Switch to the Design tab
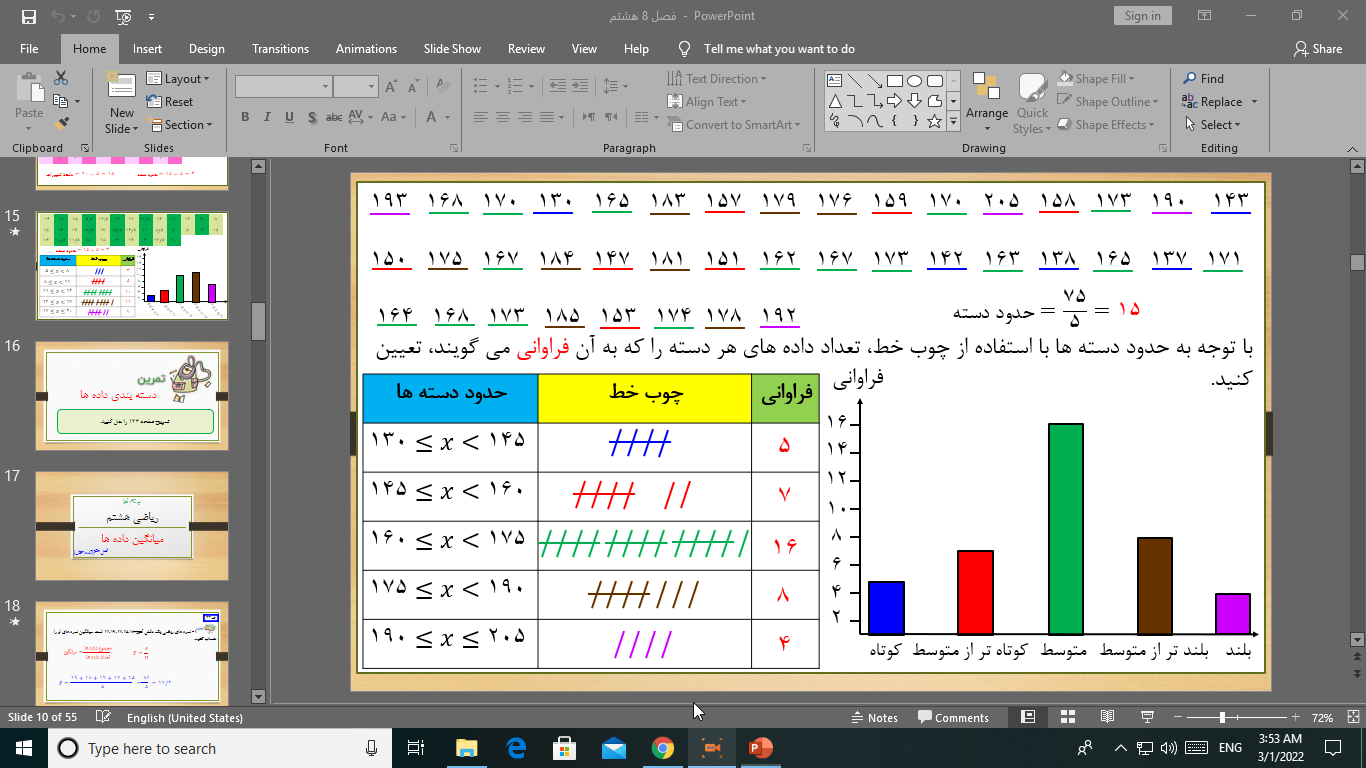 point(206,49)
